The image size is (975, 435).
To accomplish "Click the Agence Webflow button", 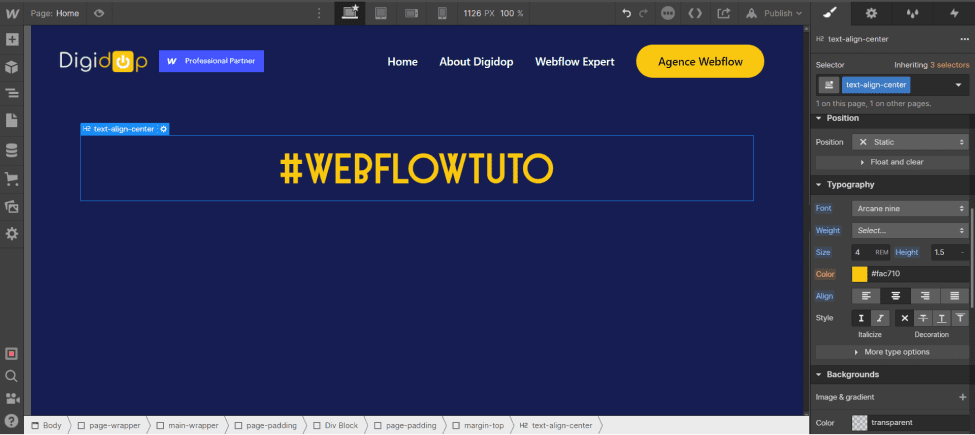I will (700, 62).
